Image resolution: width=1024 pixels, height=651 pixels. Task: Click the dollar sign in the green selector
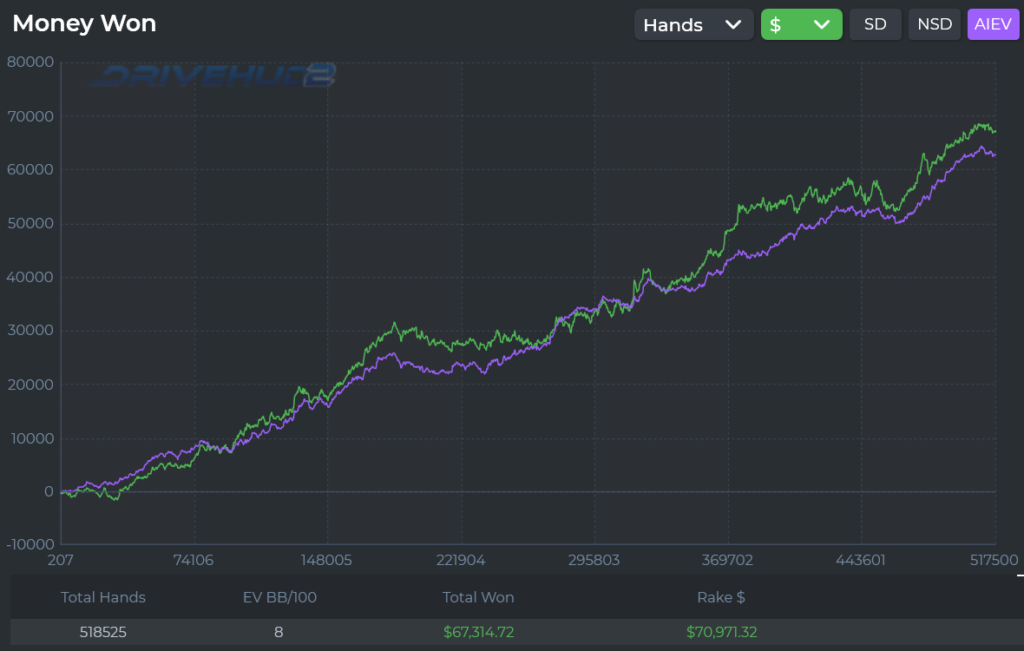pos(776,25)
